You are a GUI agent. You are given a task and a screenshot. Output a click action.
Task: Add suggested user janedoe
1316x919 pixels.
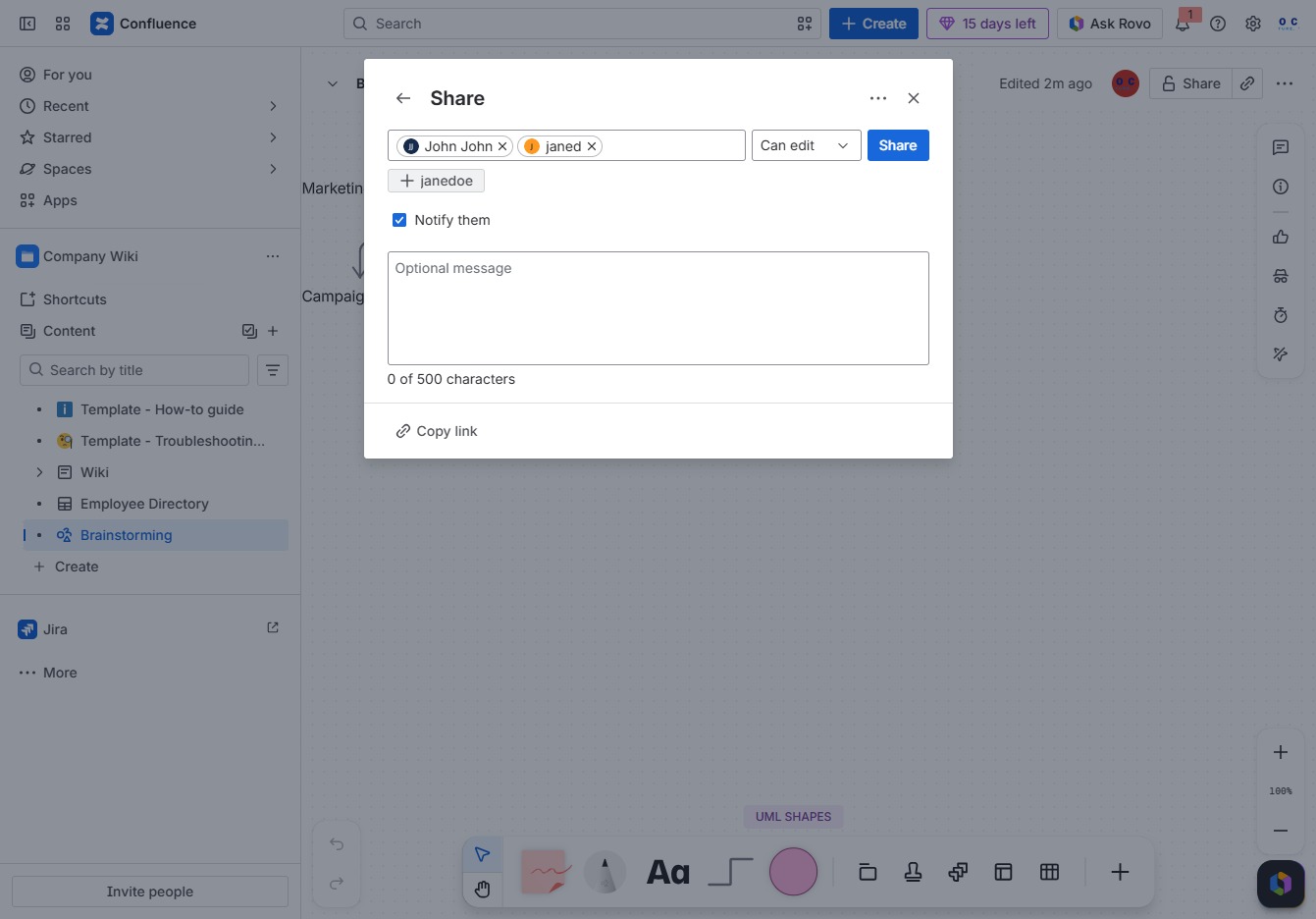point(436,181)
